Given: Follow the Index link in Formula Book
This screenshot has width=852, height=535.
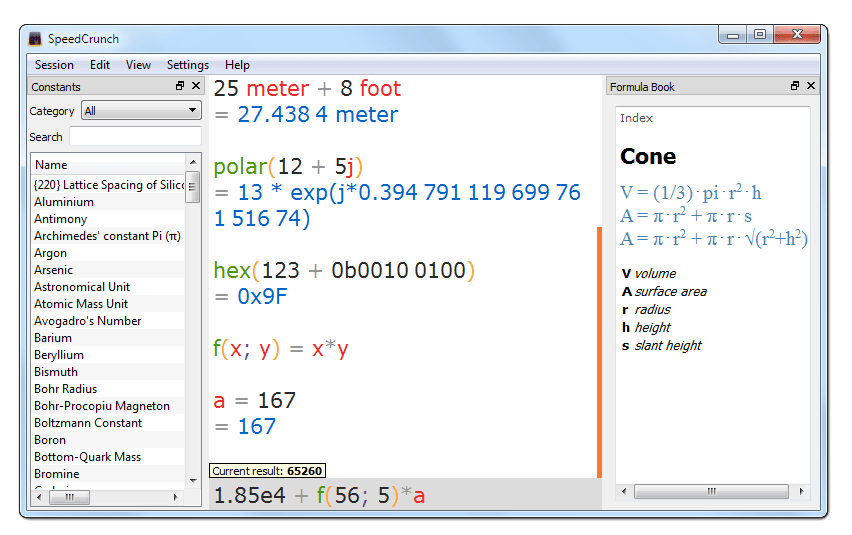Looking at the screenshot, I should coord(636,118).
